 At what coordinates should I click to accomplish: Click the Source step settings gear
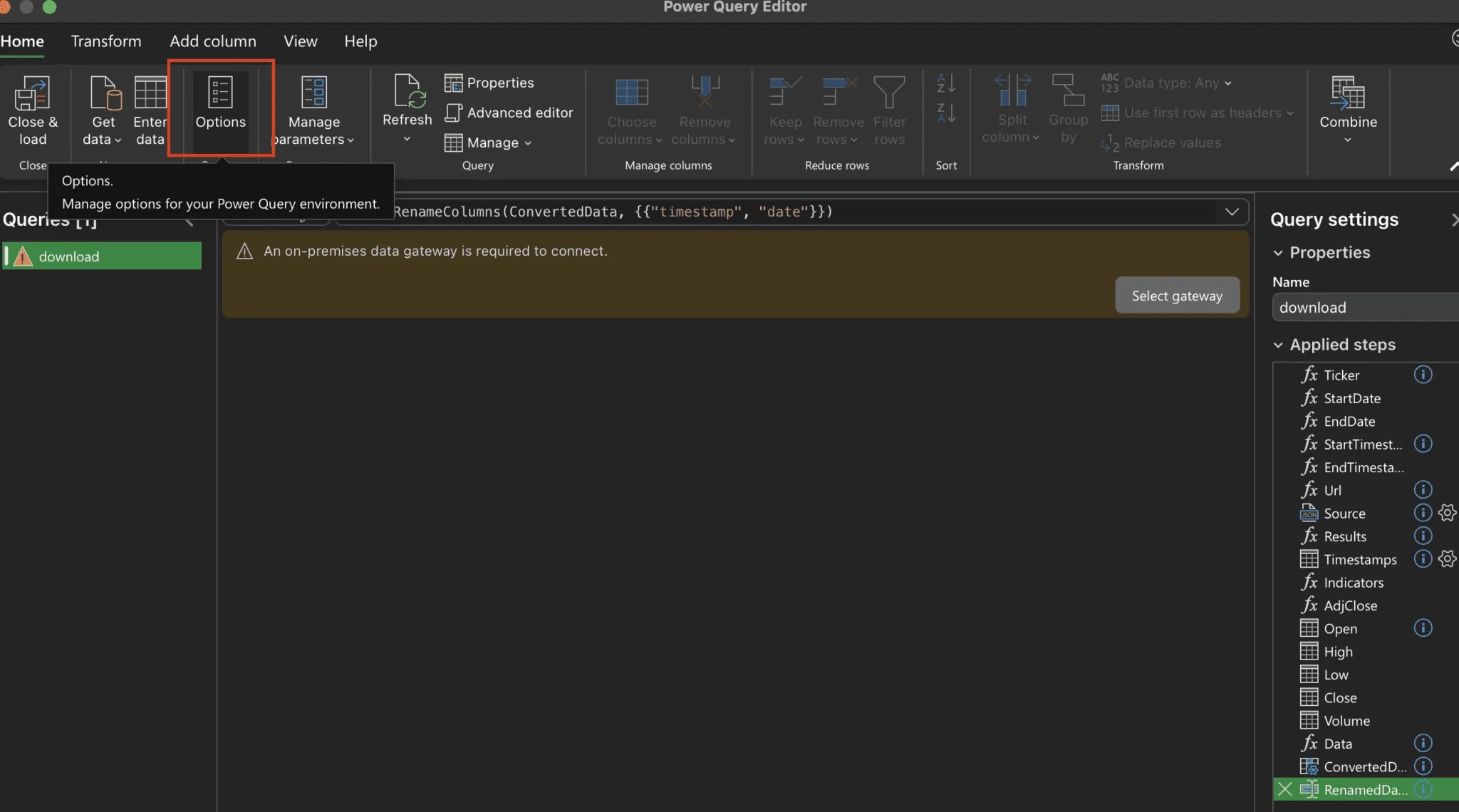(x=1446, y=513)
